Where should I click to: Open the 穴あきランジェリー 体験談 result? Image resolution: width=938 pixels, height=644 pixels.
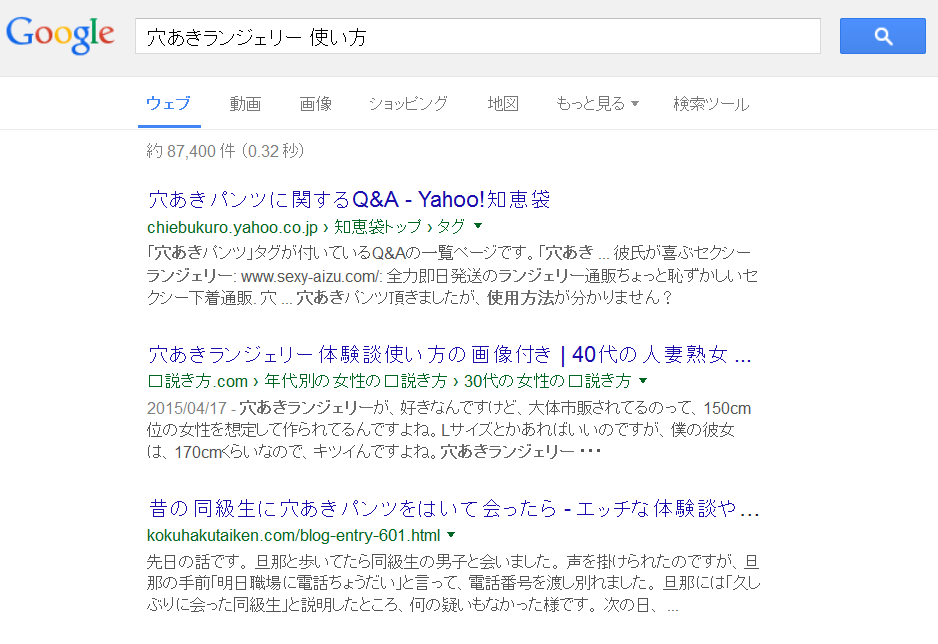pyautogui.click(x=400, y=354)
